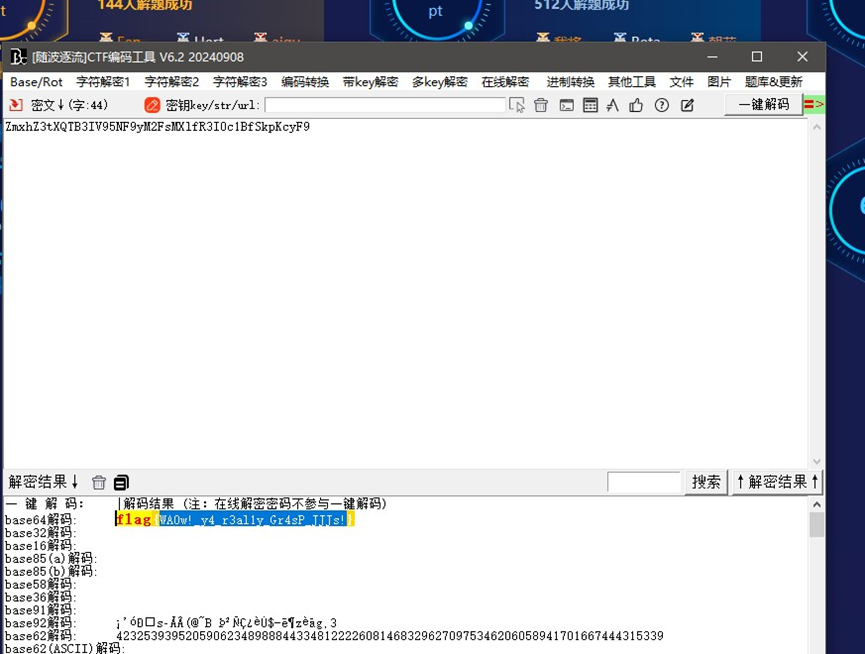Screen dimensions: 865x654
Task: Click the edit notes pencil icon
Action: coord(687,105)
